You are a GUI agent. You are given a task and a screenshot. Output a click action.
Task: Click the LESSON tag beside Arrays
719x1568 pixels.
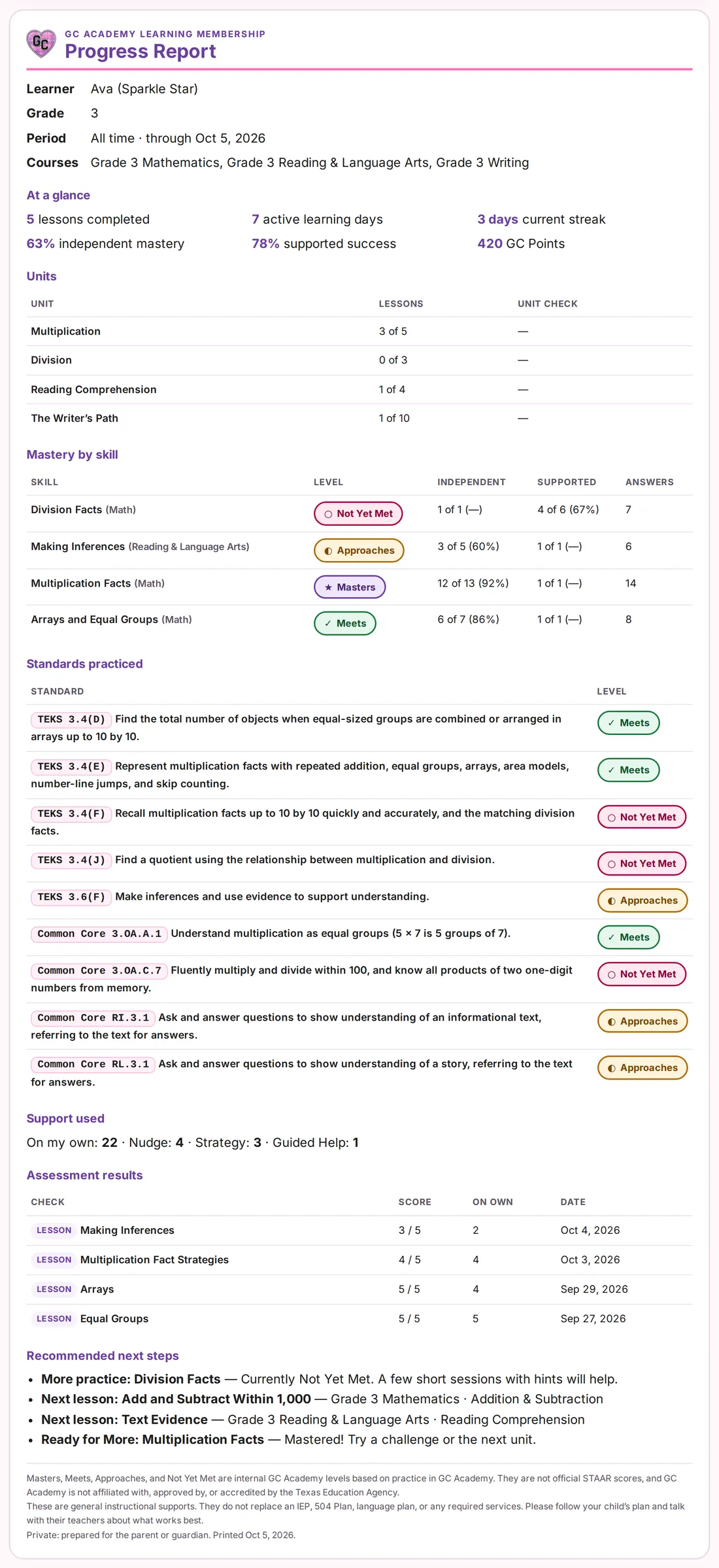[54, 1289]
